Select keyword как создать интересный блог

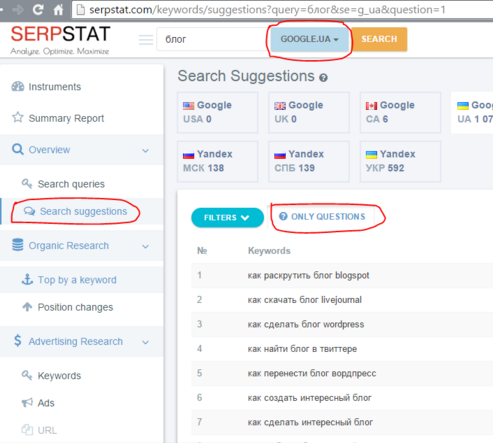pyautogui.click(x=309, y=398)
